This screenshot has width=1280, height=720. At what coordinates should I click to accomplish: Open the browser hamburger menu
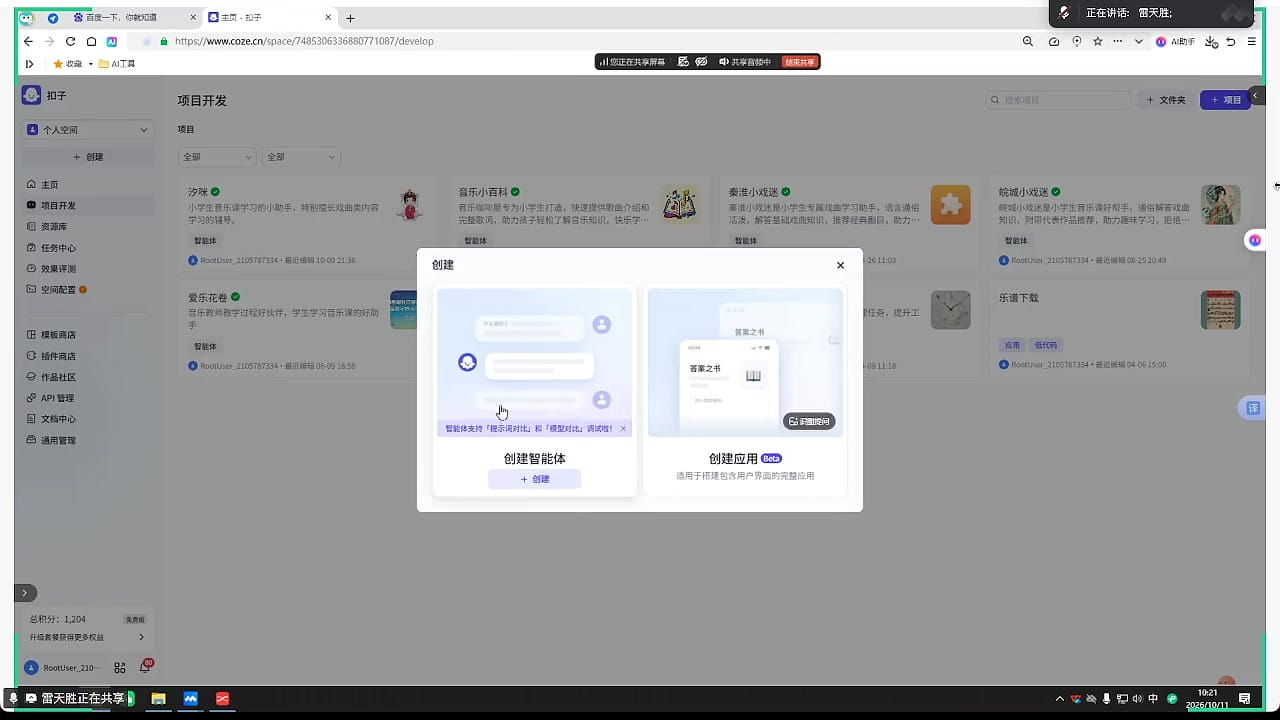coord(1251,41)
